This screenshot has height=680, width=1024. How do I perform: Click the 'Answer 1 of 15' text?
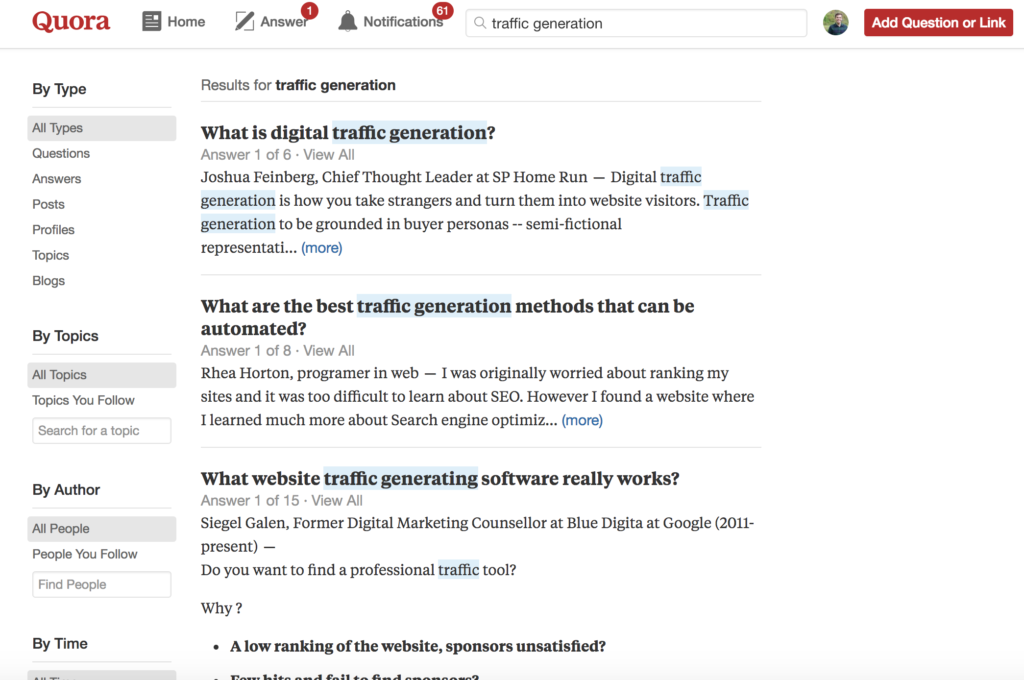250,501
